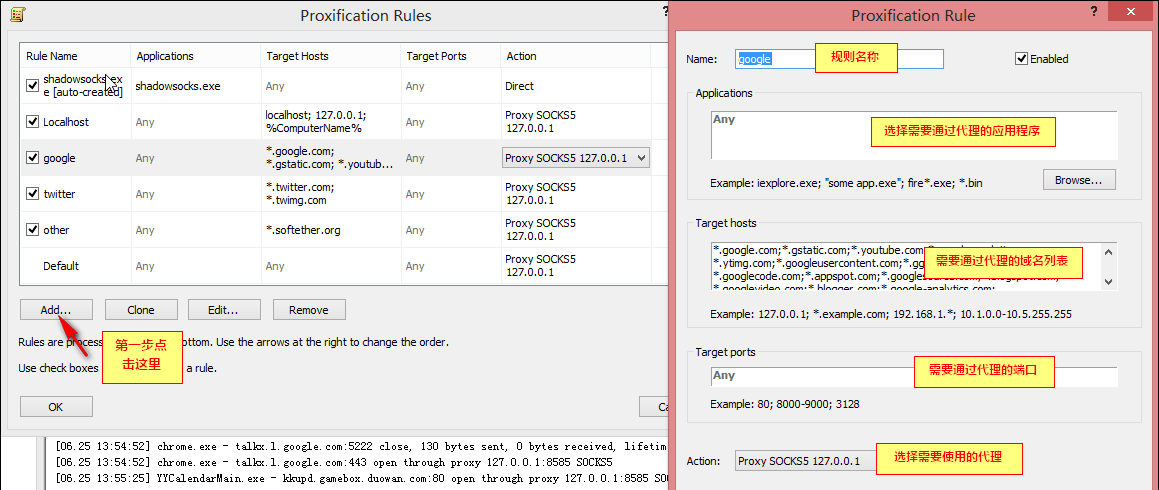Select the 'twitter' rule name
This screenshot has width=1159, height=490.
coord(59,194)
